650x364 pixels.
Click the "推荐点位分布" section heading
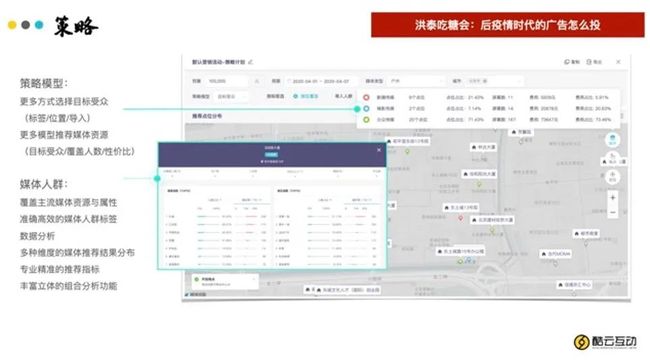(x=207, y=116)
